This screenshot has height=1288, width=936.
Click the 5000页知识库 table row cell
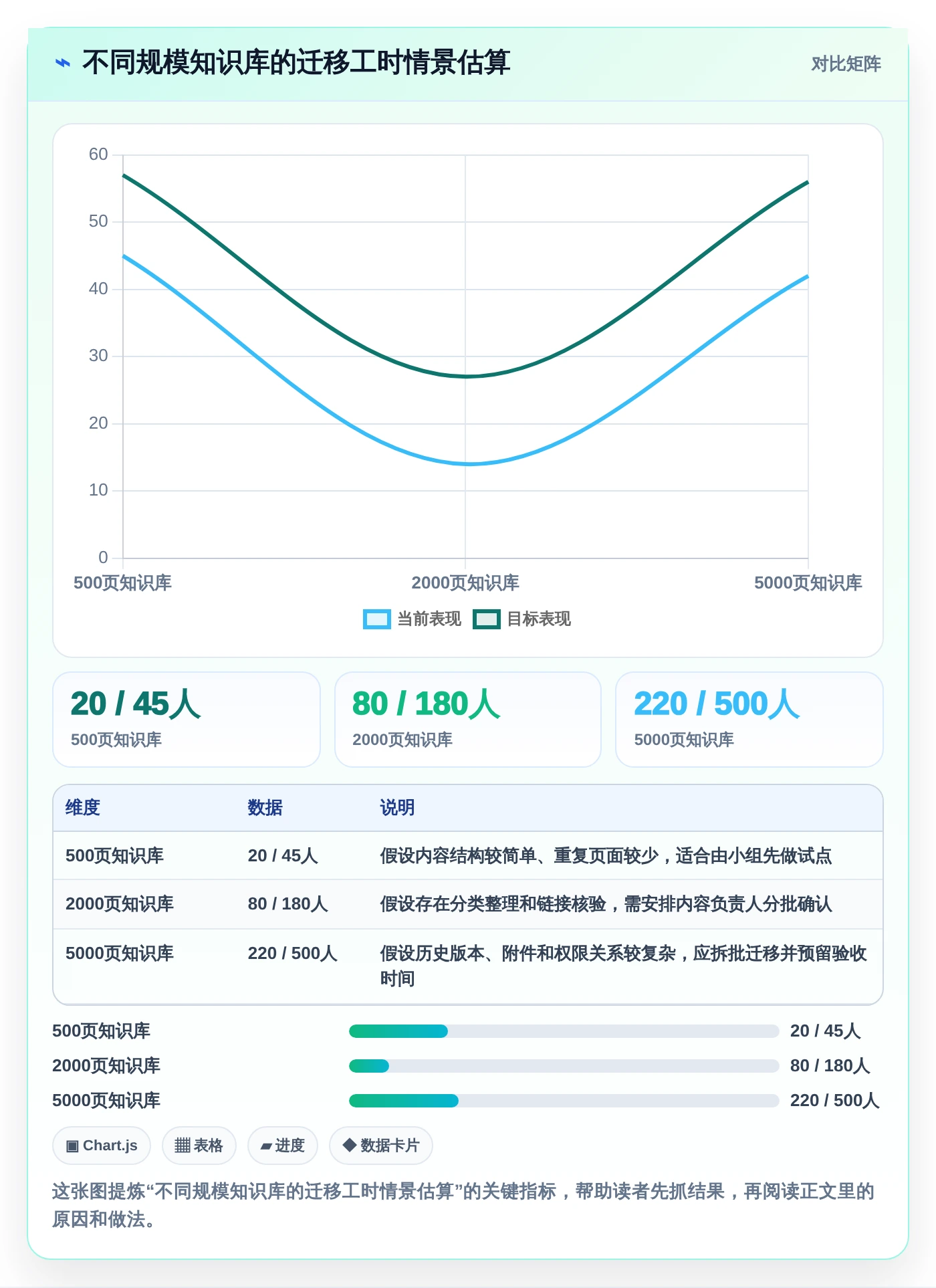click(x=120, y=954)
